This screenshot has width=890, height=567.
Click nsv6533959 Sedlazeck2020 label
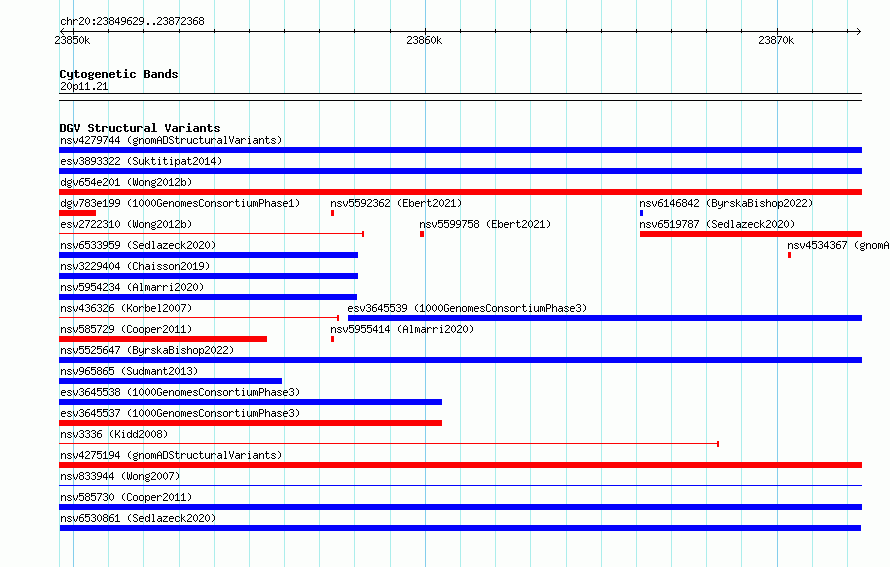[138, 245]
